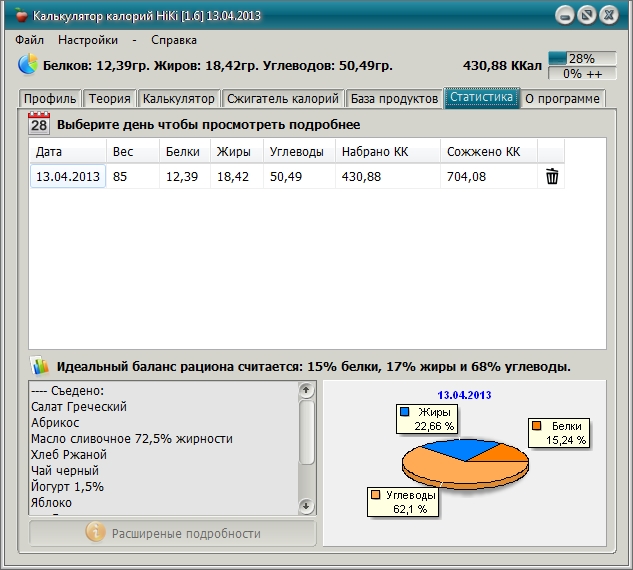Select Салат Греческий in the eaten list
The height and width of the screenshot is (570, 633).
click(79, 407)
